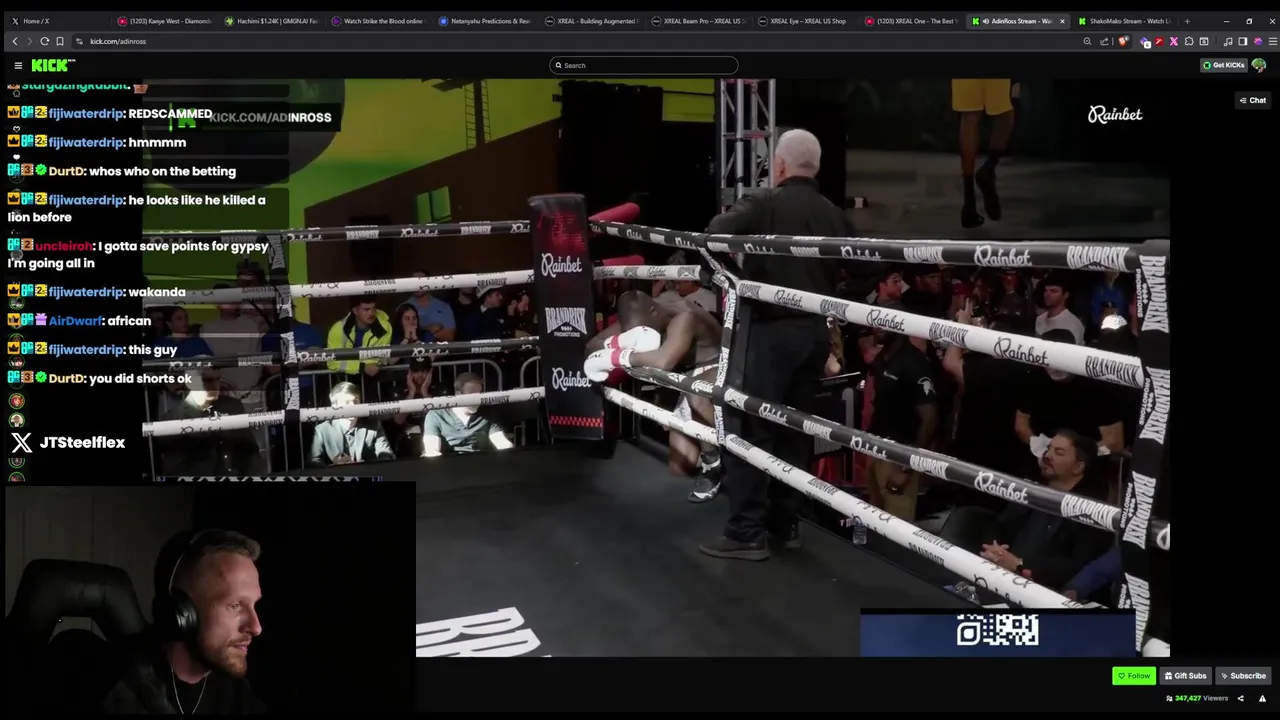Switch to the Kanye West - Diamonds tab
This screenshot has width=1280, height=720.
coord(164,21)
